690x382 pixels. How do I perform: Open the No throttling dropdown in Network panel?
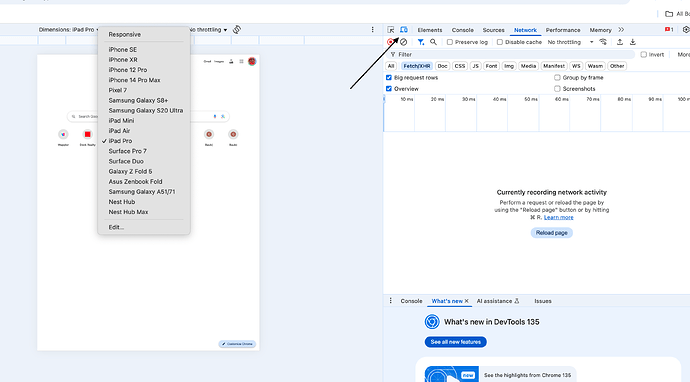(x=570, y=42)
